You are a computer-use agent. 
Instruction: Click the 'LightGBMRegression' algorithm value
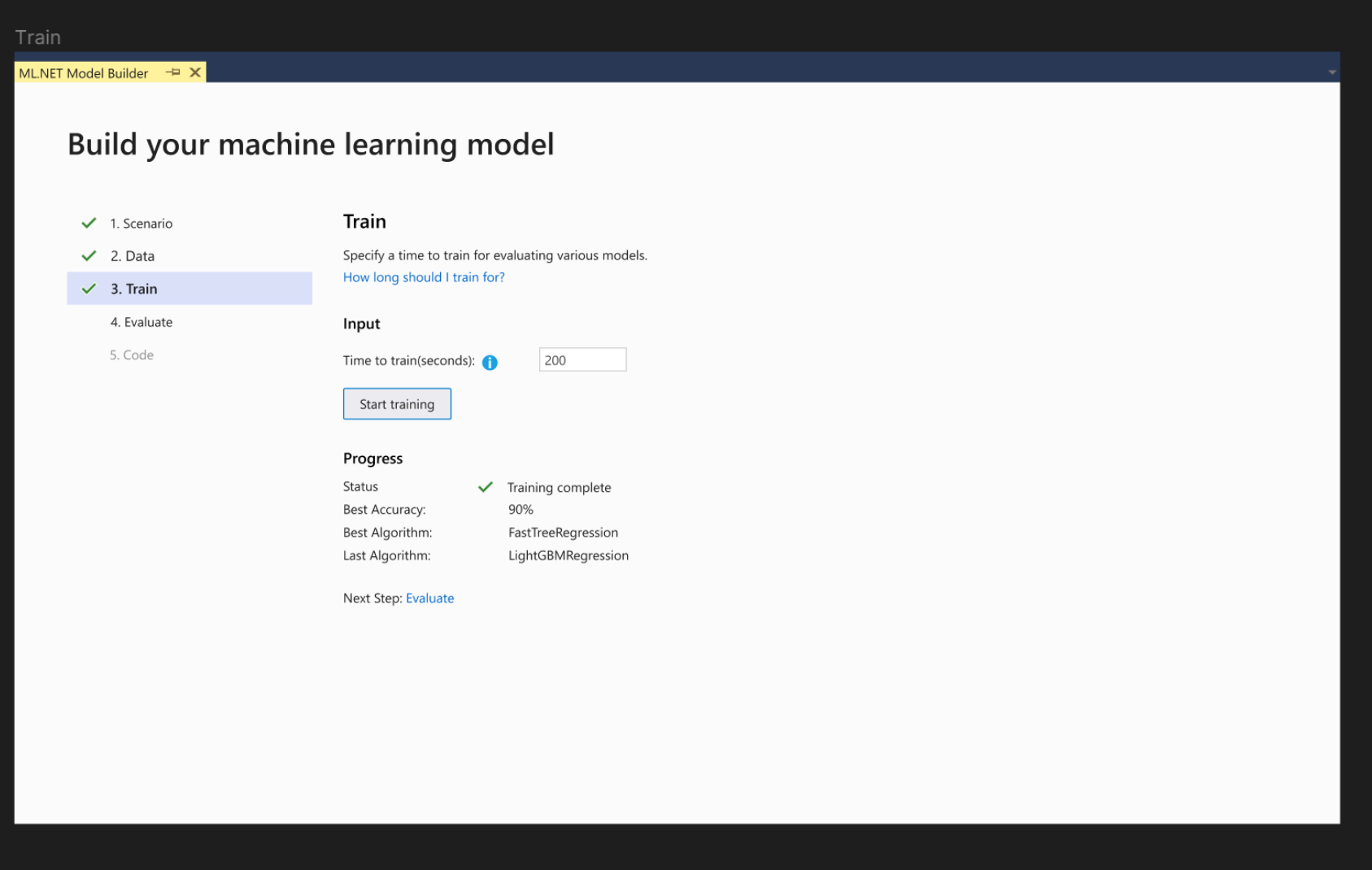(x=568, y=555)
